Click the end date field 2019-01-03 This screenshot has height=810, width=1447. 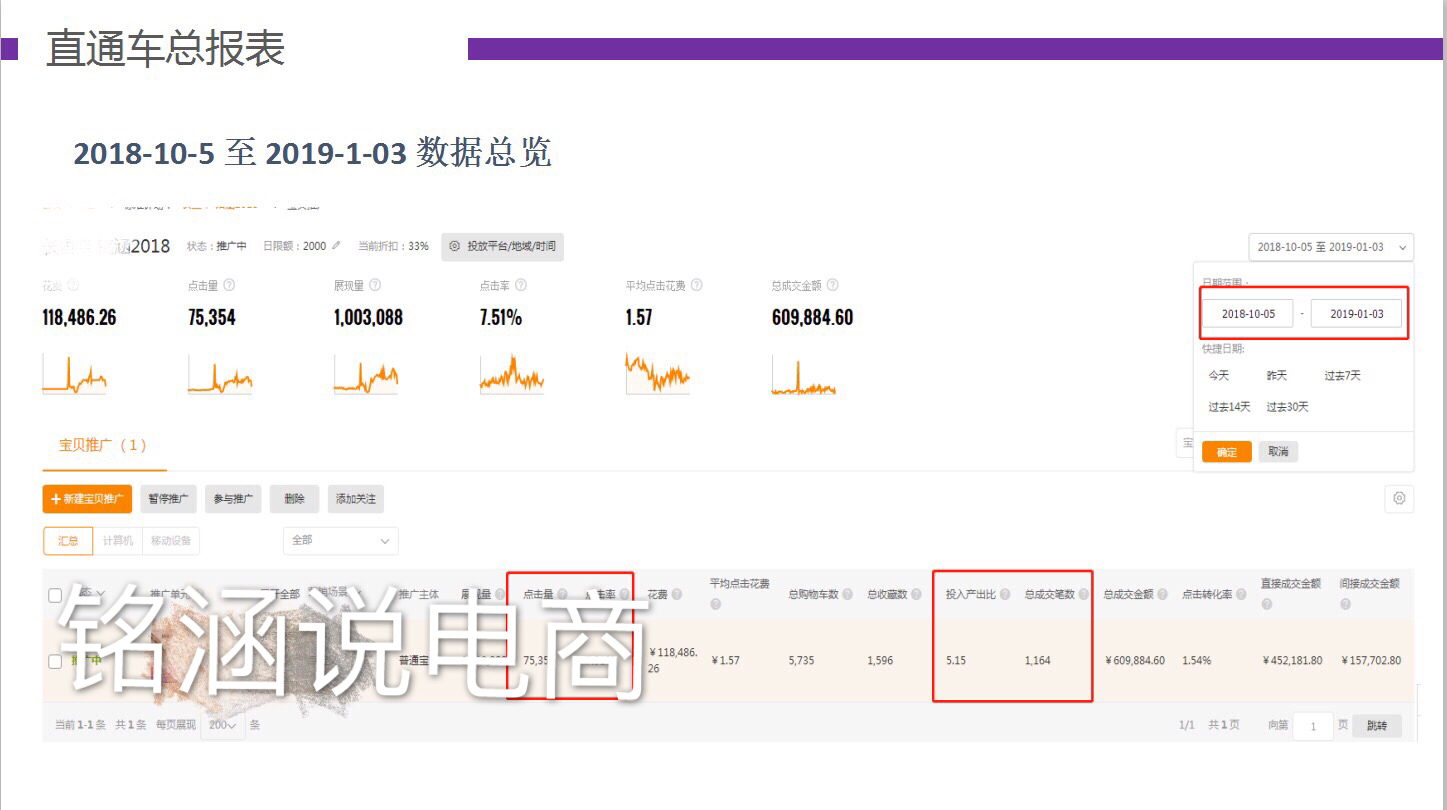pos(1356,314)
